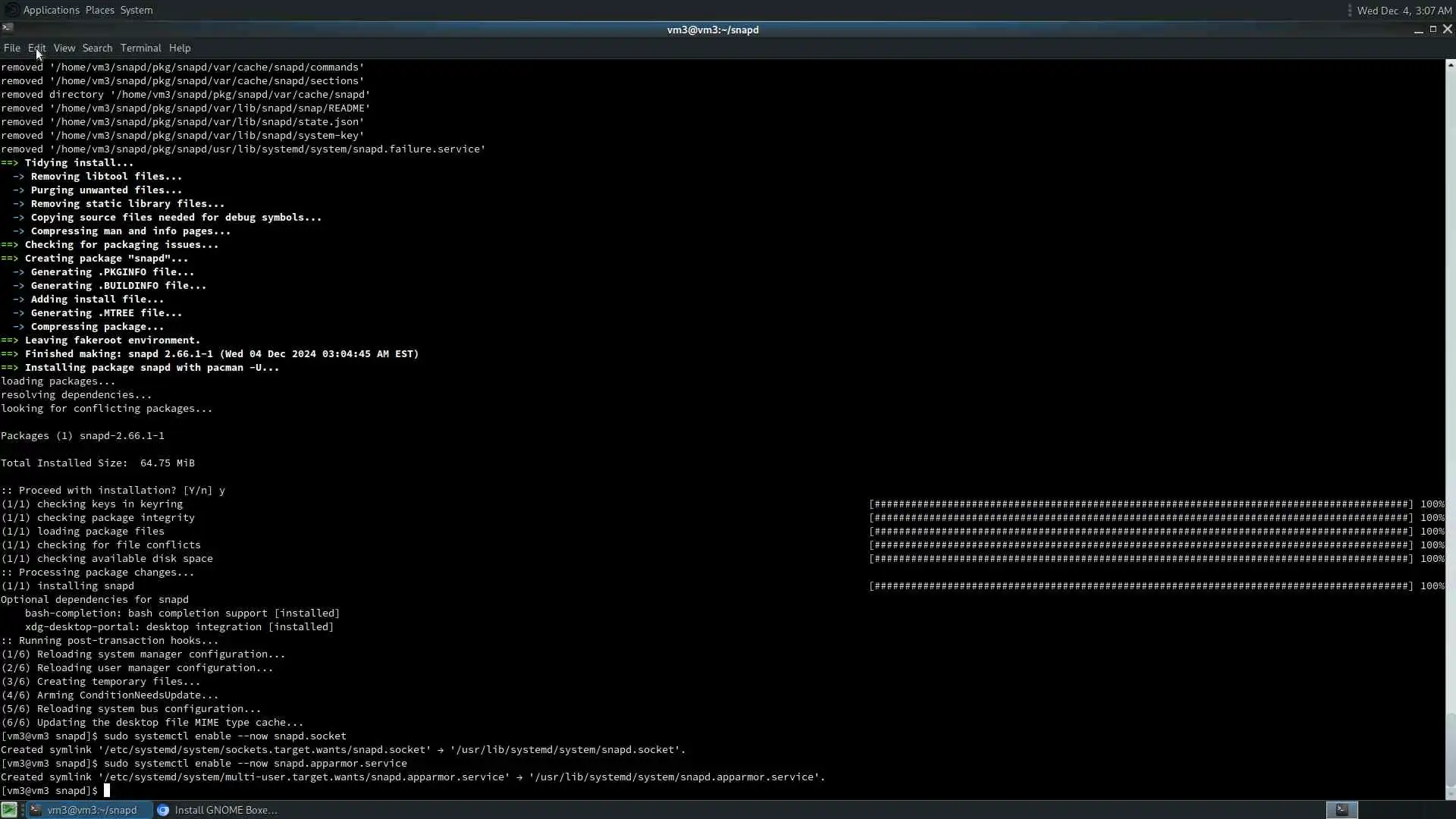Open the View menu

64,48
